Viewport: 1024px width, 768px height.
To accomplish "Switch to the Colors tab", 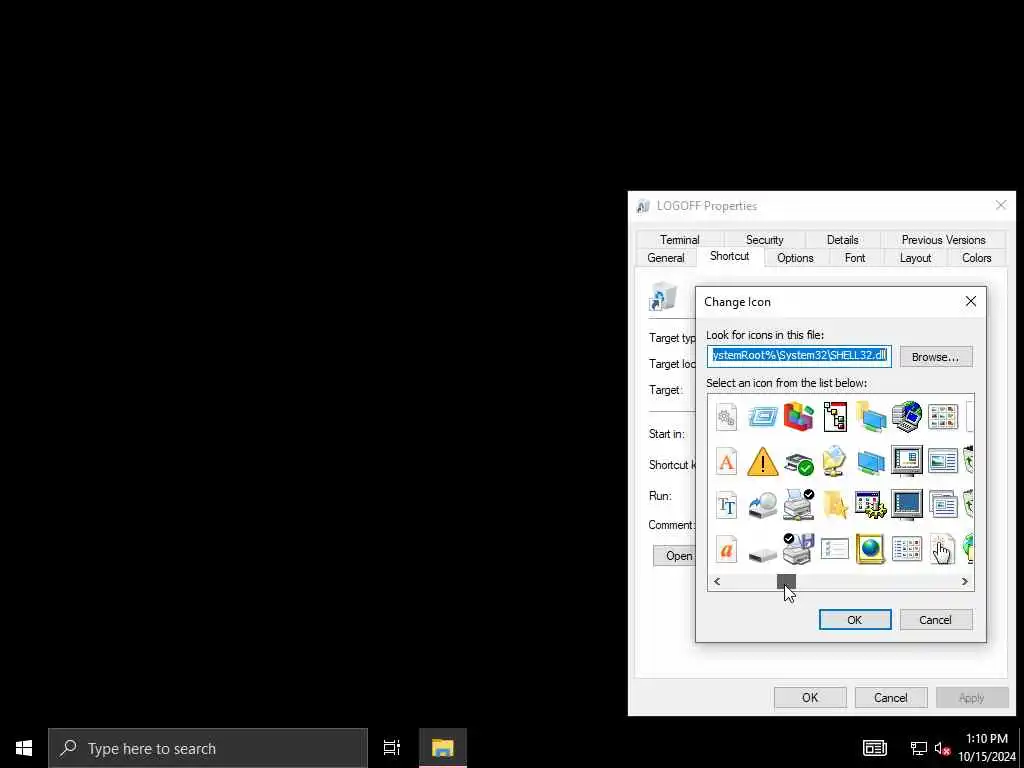I will [976, 258].
